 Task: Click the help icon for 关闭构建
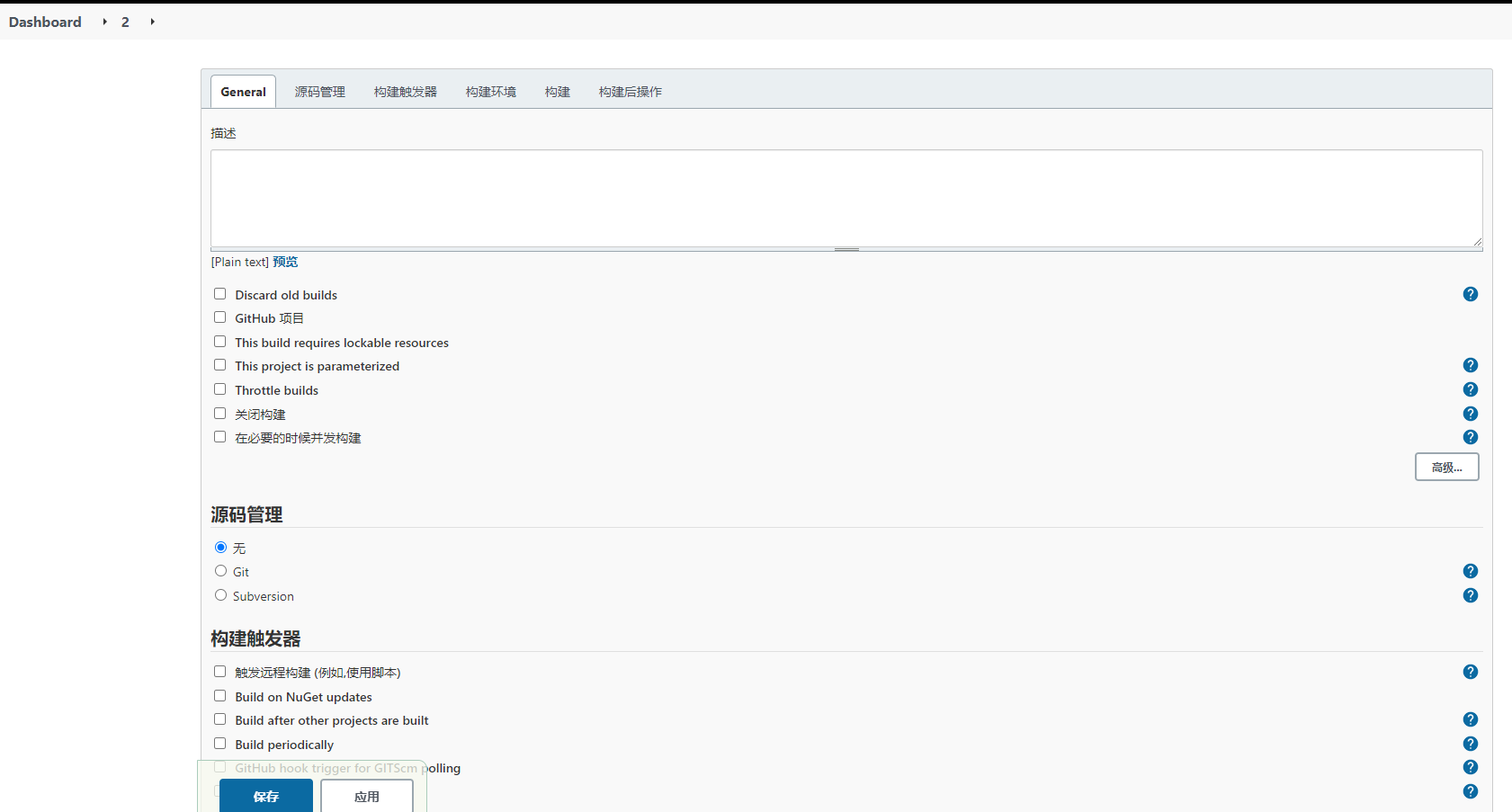point(1471,414)
